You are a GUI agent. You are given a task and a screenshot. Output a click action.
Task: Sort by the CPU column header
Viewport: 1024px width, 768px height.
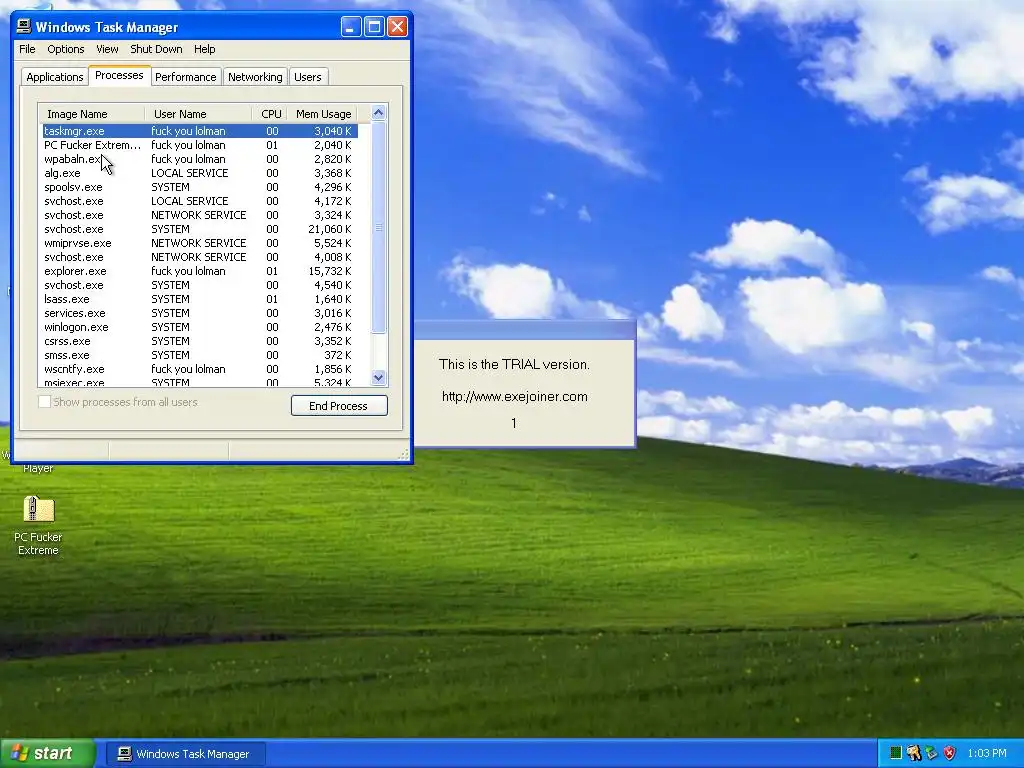click(x=270, y=114)
